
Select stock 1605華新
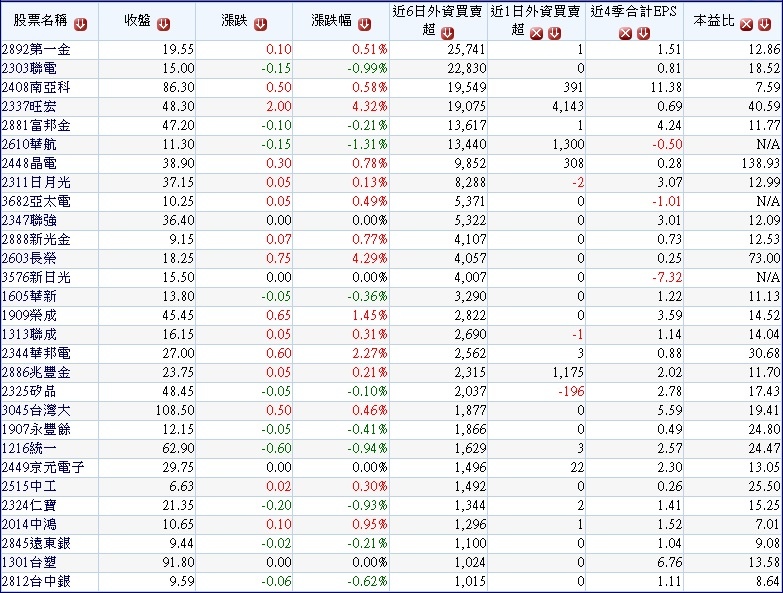point(29,296)
